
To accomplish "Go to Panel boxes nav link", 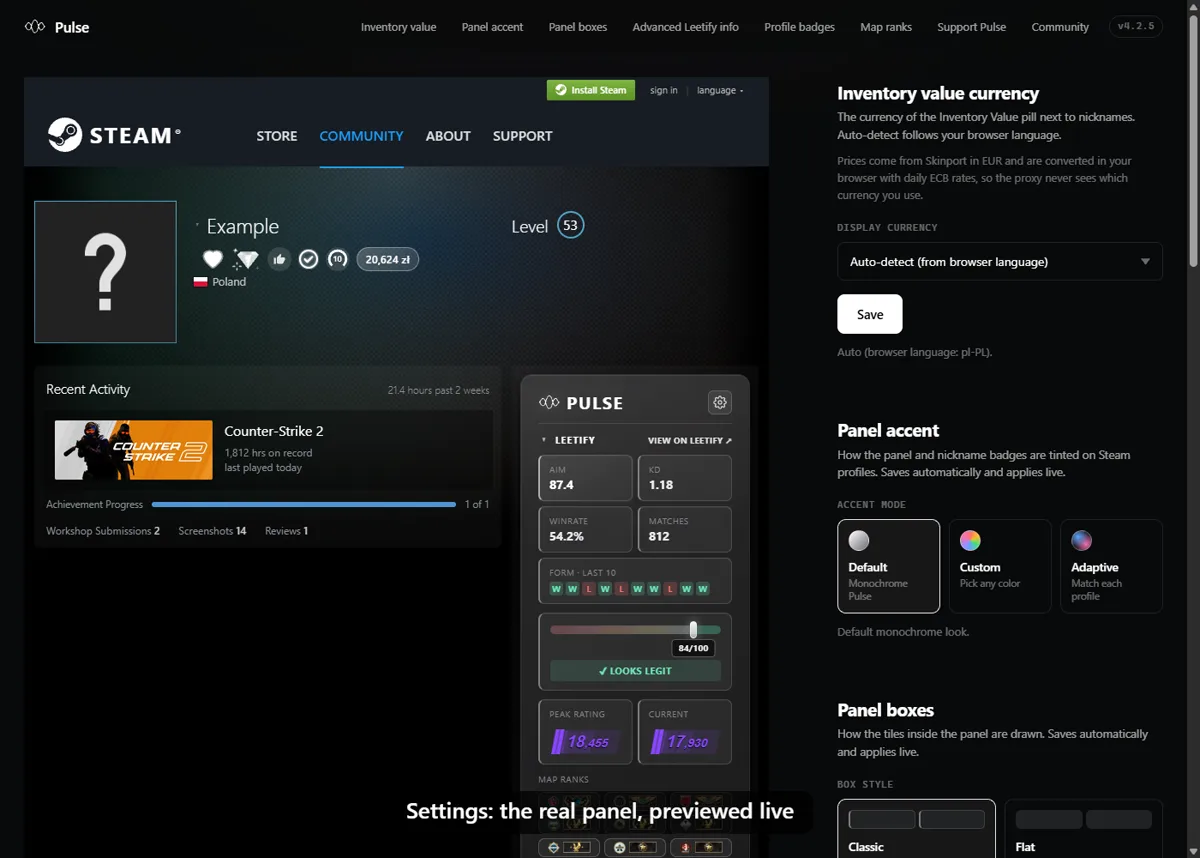I will tap(578, 27).
